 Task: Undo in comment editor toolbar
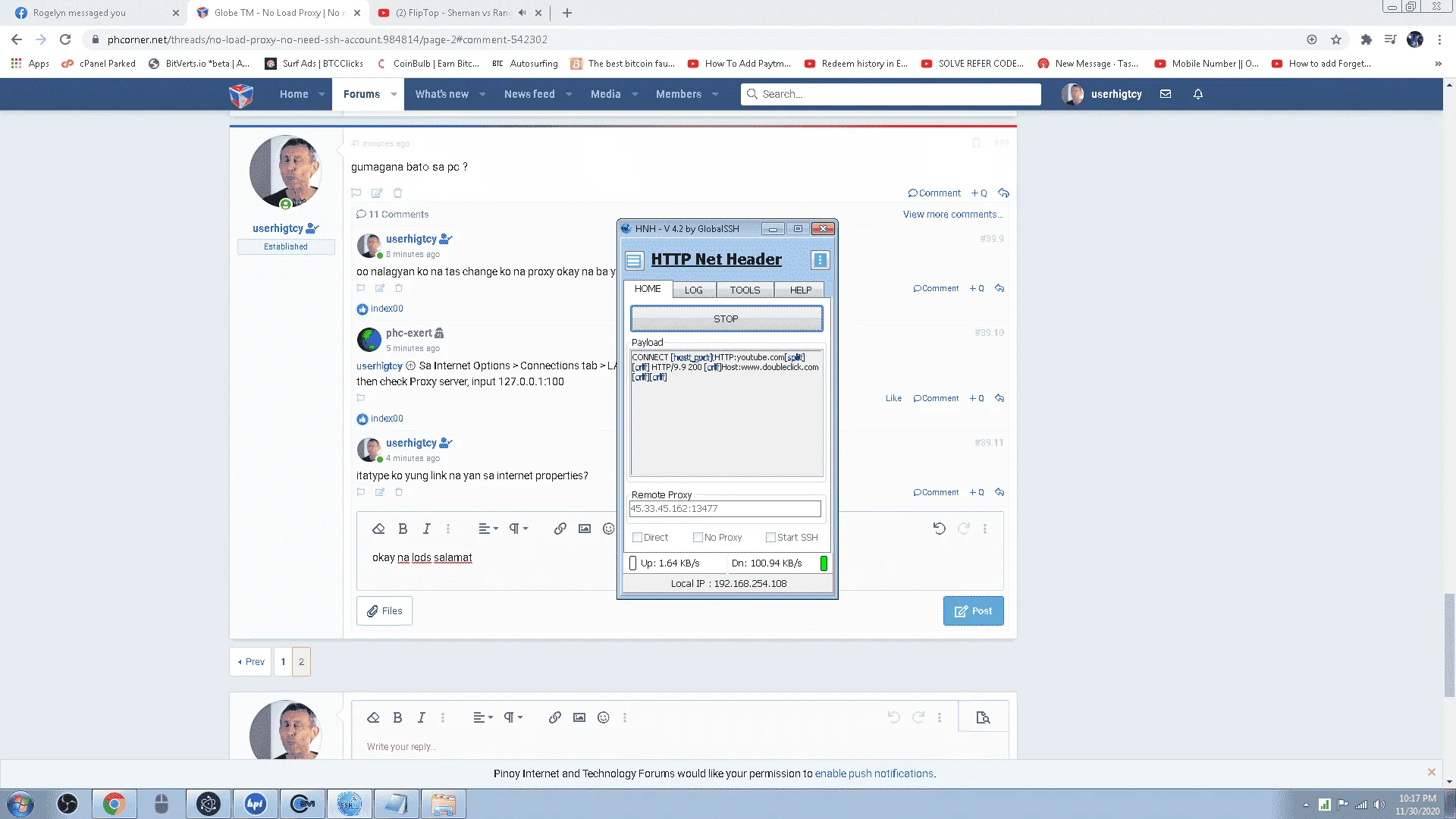[x=939, y=529]
